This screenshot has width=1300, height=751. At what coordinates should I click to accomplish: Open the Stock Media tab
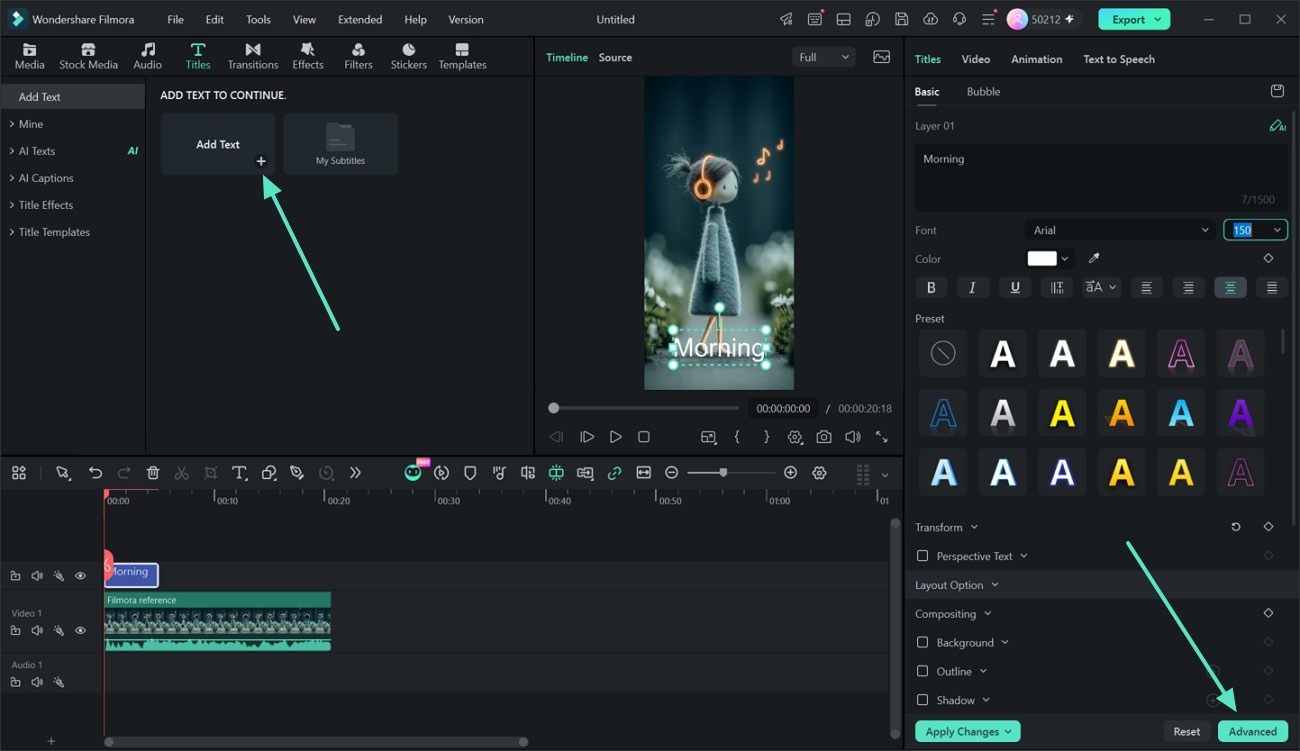pos(88,56)
